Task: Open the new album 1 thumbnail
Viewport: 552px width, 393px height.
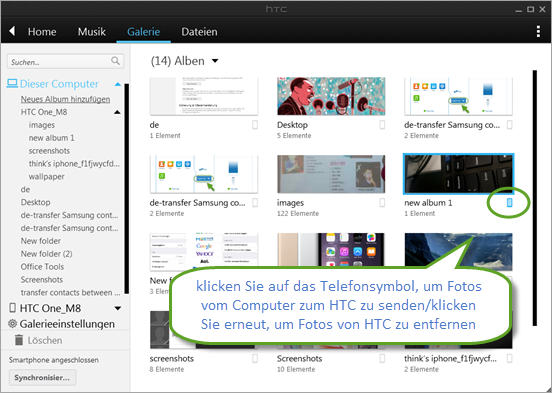Action: [x=458, y=174]
